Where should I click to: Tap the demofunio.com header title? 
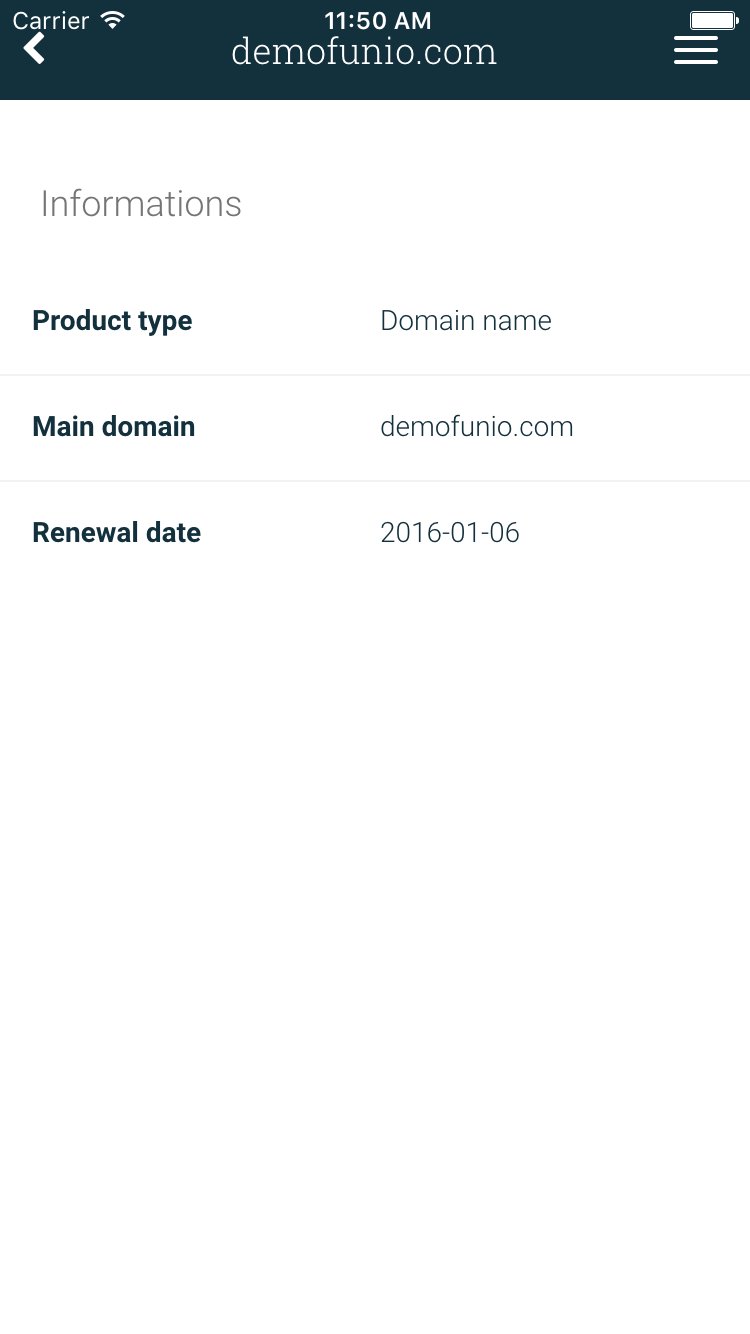[364, 51]
